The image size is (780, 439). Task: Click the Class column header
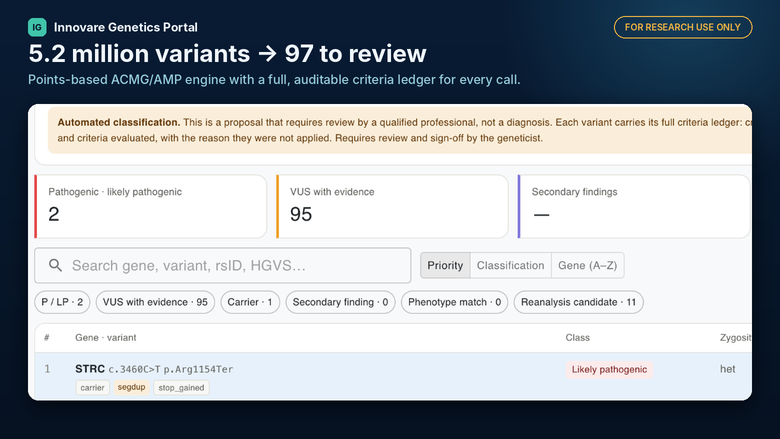point(578,338)
